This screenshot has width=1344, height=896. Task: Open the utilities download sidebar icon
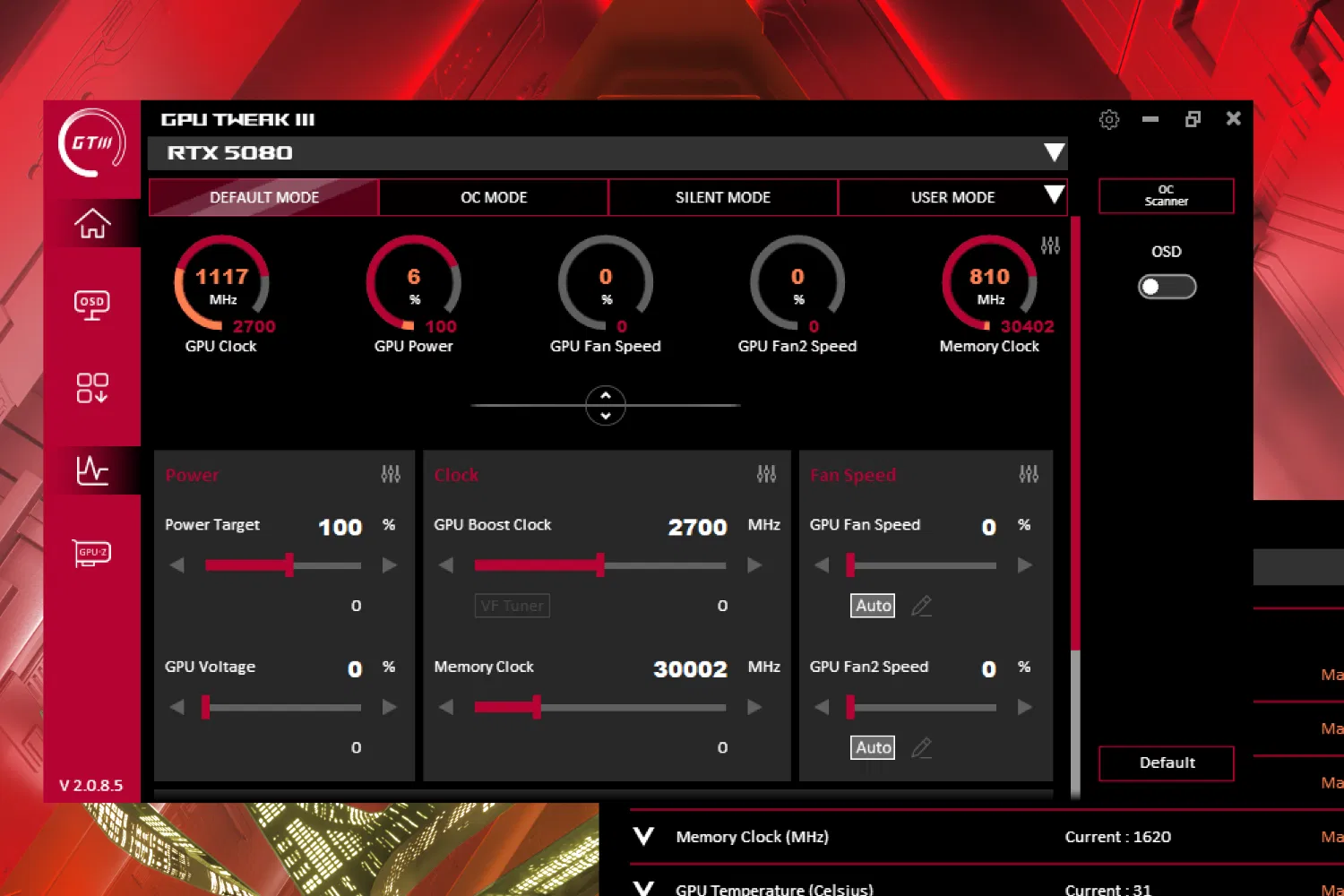(92, 388)
